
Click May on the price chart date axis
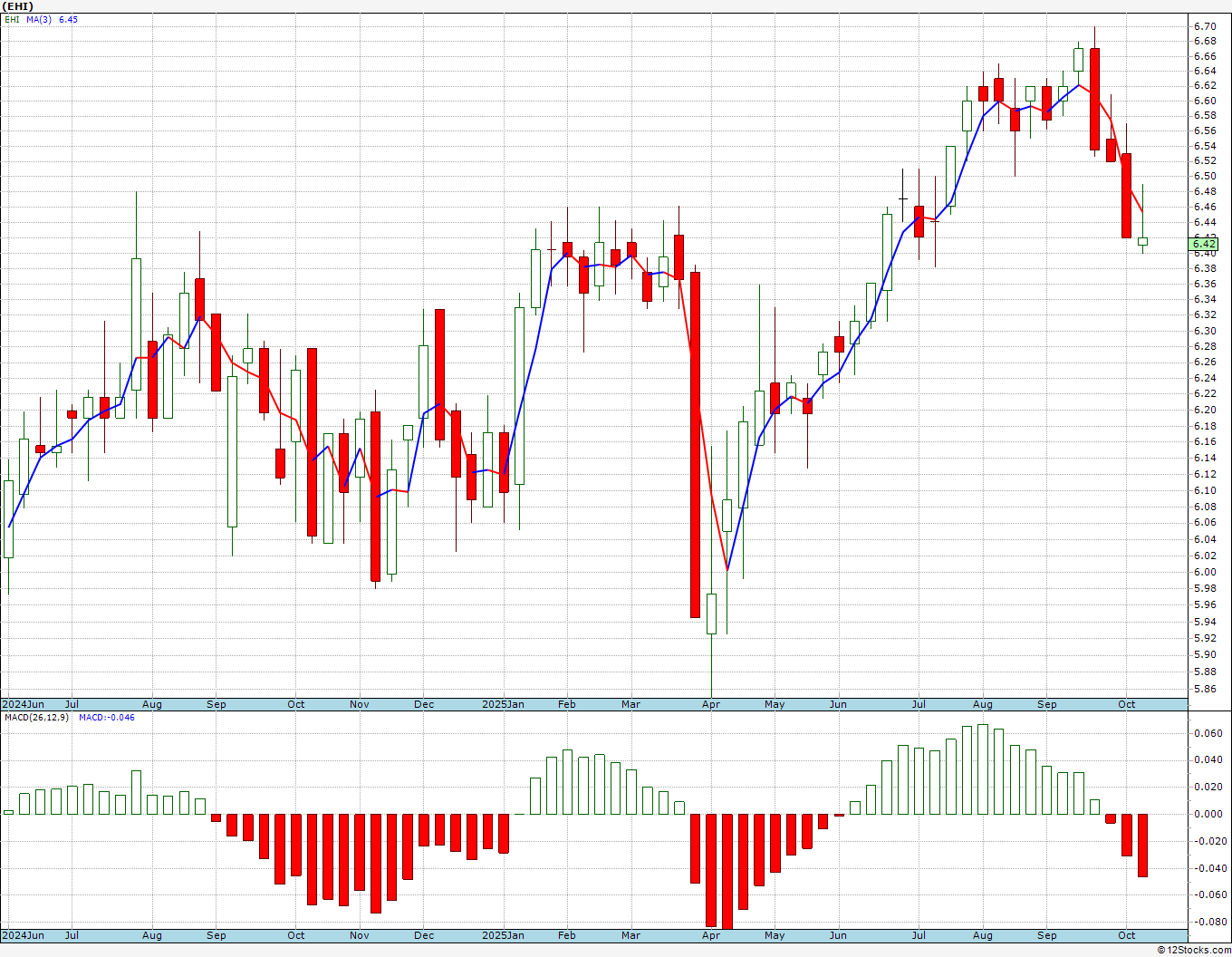(775, 704)
